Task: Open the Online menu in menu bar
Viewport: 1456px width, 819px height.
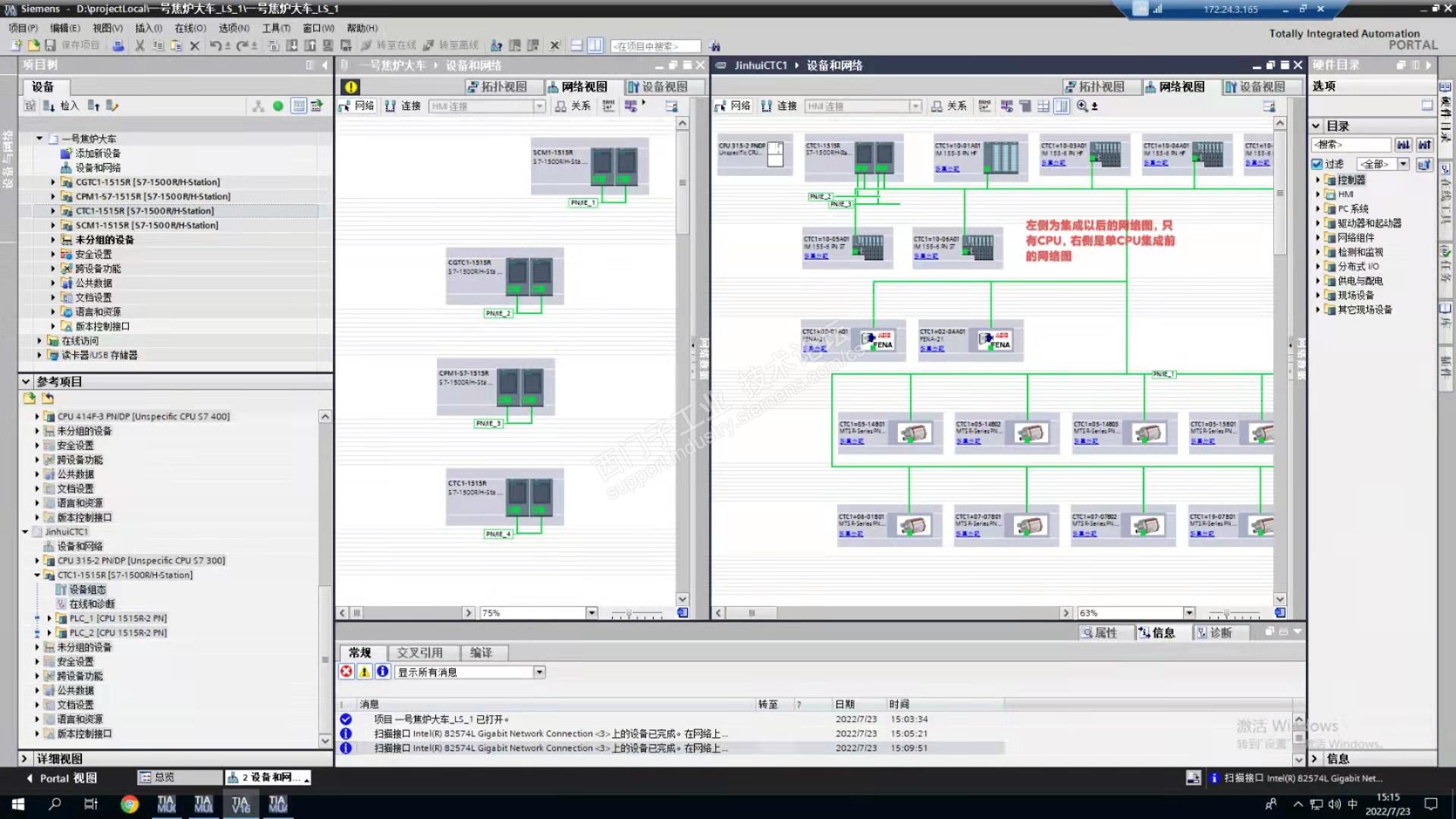Action: tap(190, 28)
